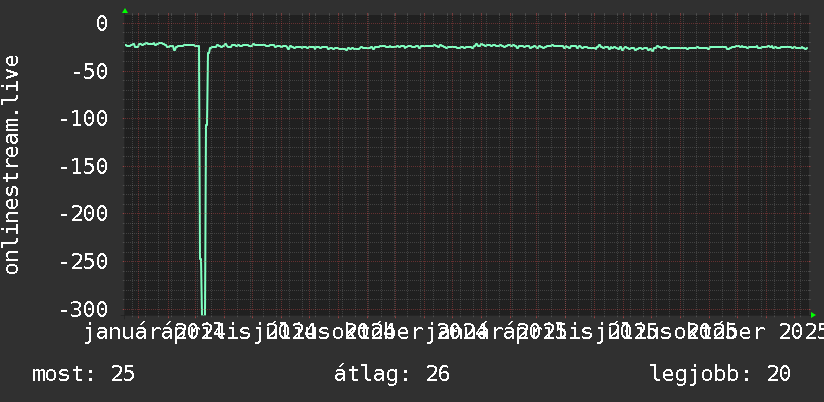Click the green arrow ending the horizontal axis
Viewport: 824px width, 402px height.
coord(813,315)
